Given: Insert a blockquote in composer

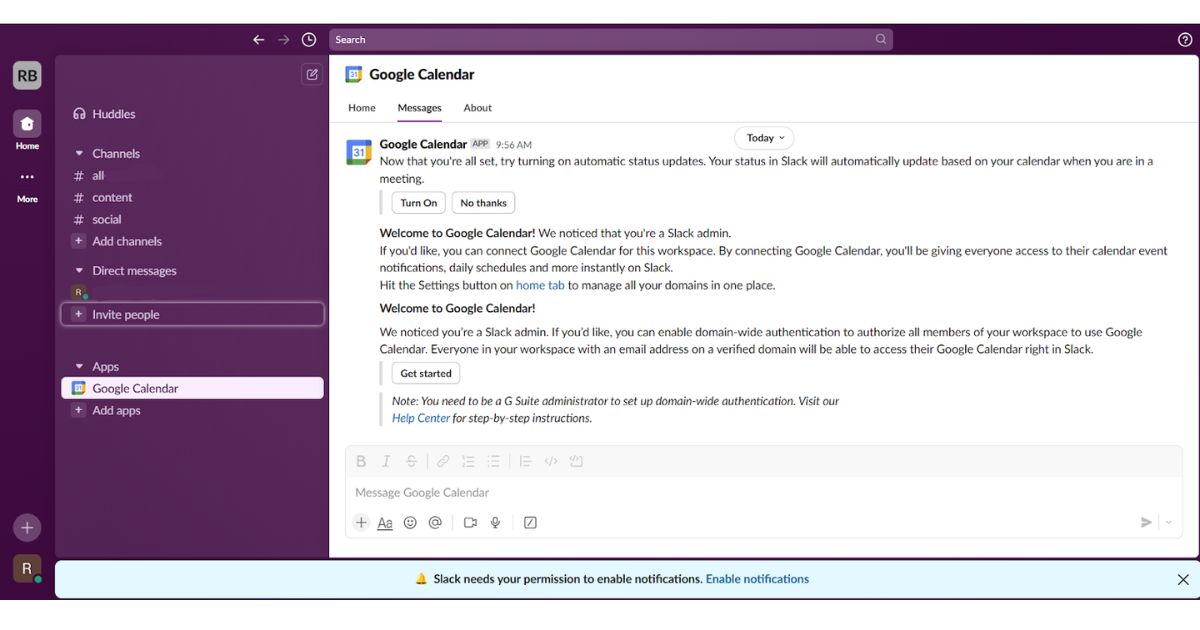Looking at the screenshot, I should coord(525,461).
